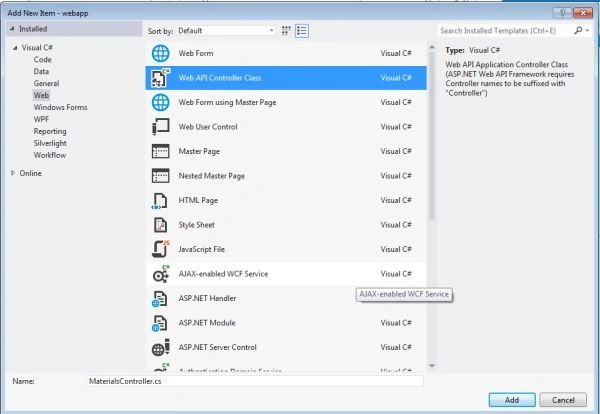600x414 pixels.
Task: Select the HTML Page label
Action: [x=198, y=200]
